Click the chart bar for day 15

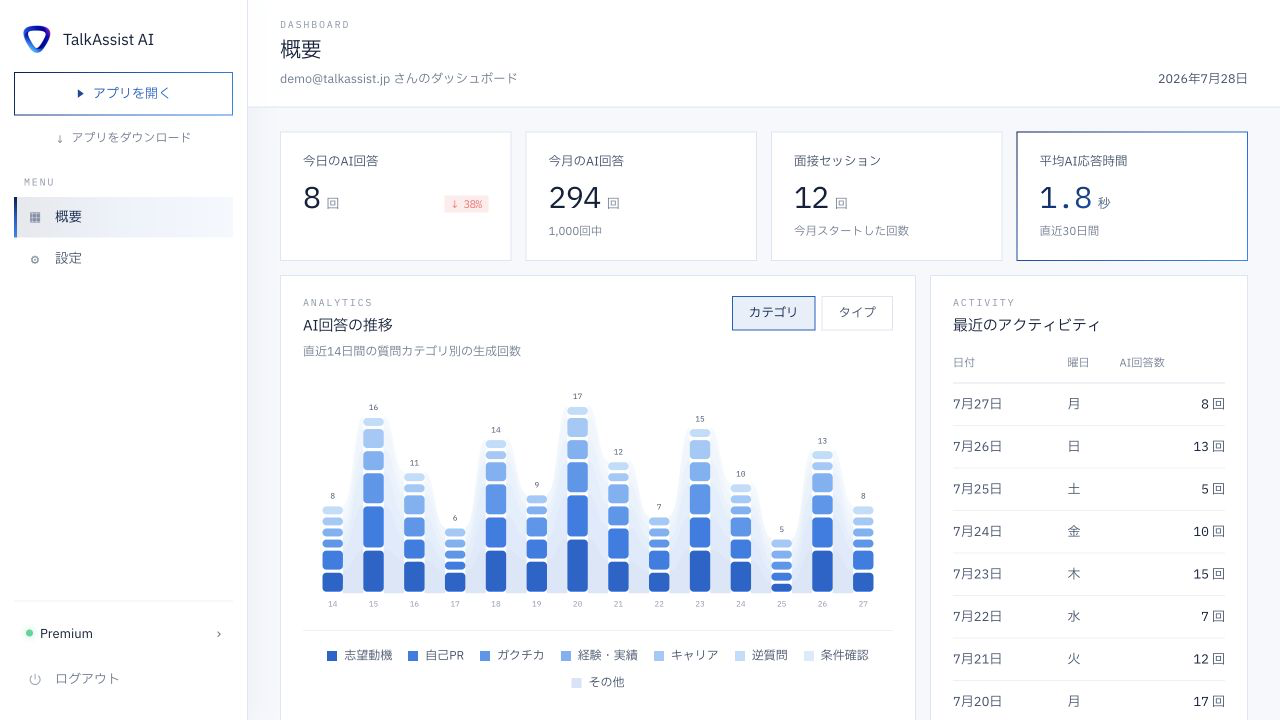tap(373, 505)
